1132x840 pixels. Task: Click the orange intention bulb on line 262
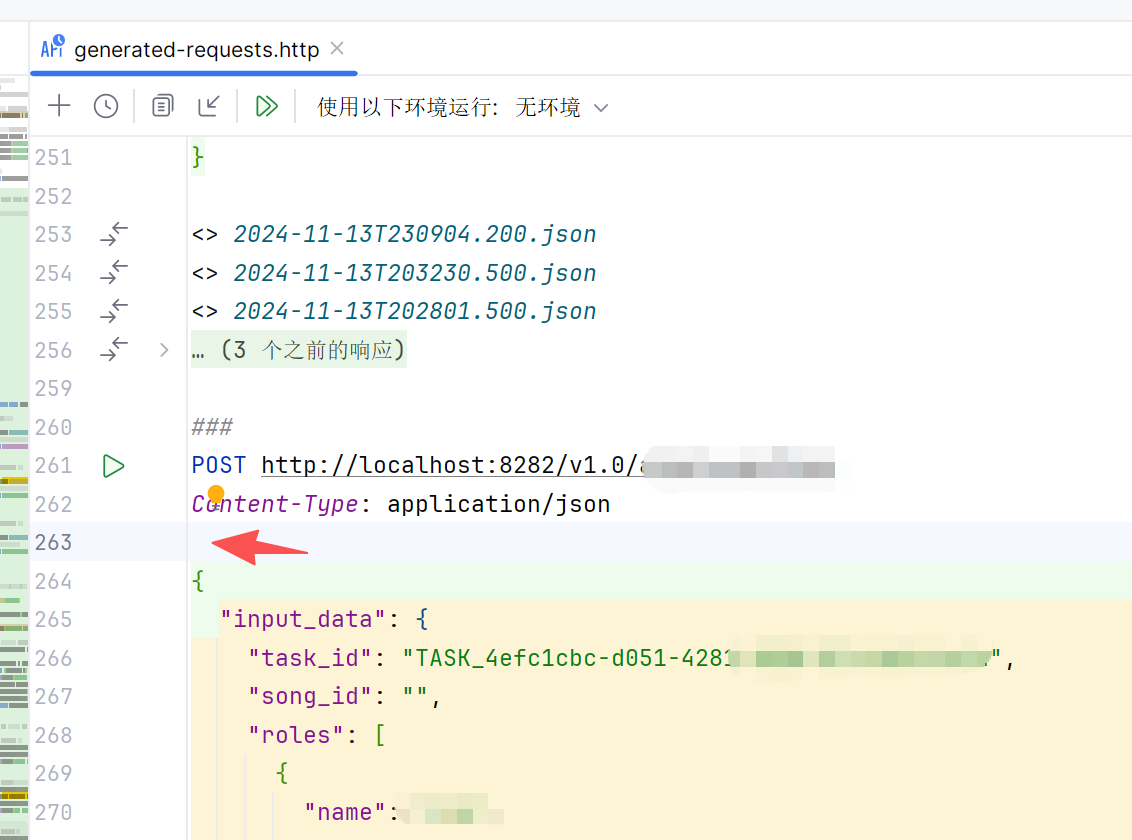pos(216,494)
